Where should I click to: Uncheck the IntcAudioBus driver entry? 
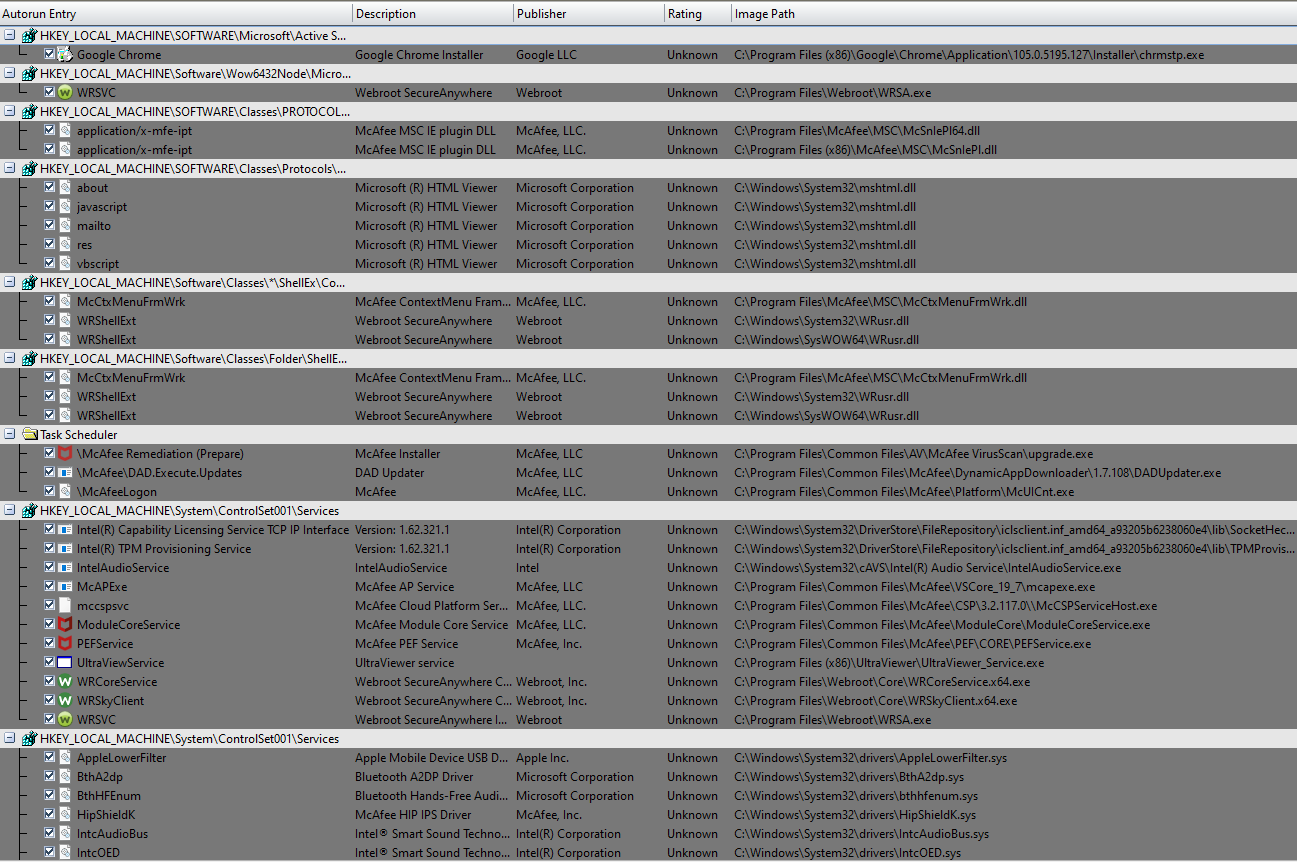[49, 833]
